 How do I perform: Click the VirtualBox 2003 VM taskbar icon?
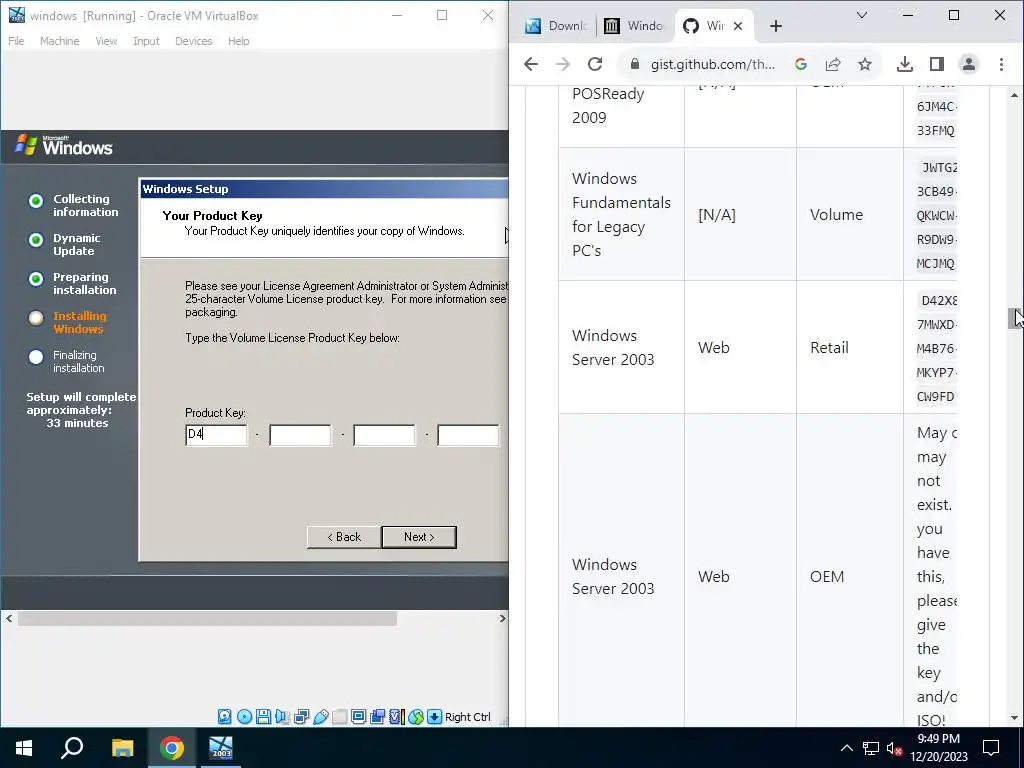[x=221, y=748]
